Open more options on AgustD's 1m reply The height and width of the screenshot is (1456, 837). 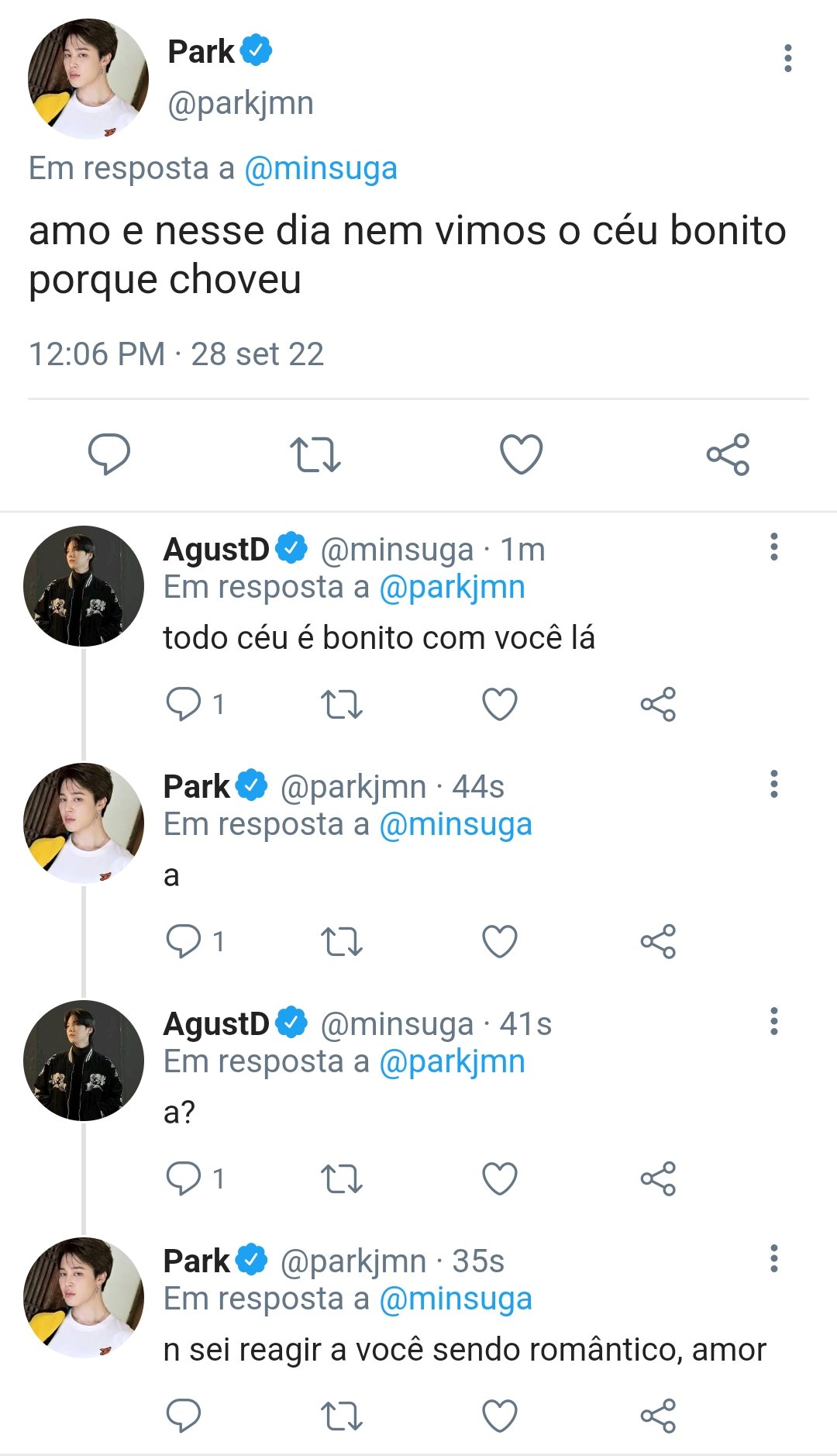[x=773, y=547]
